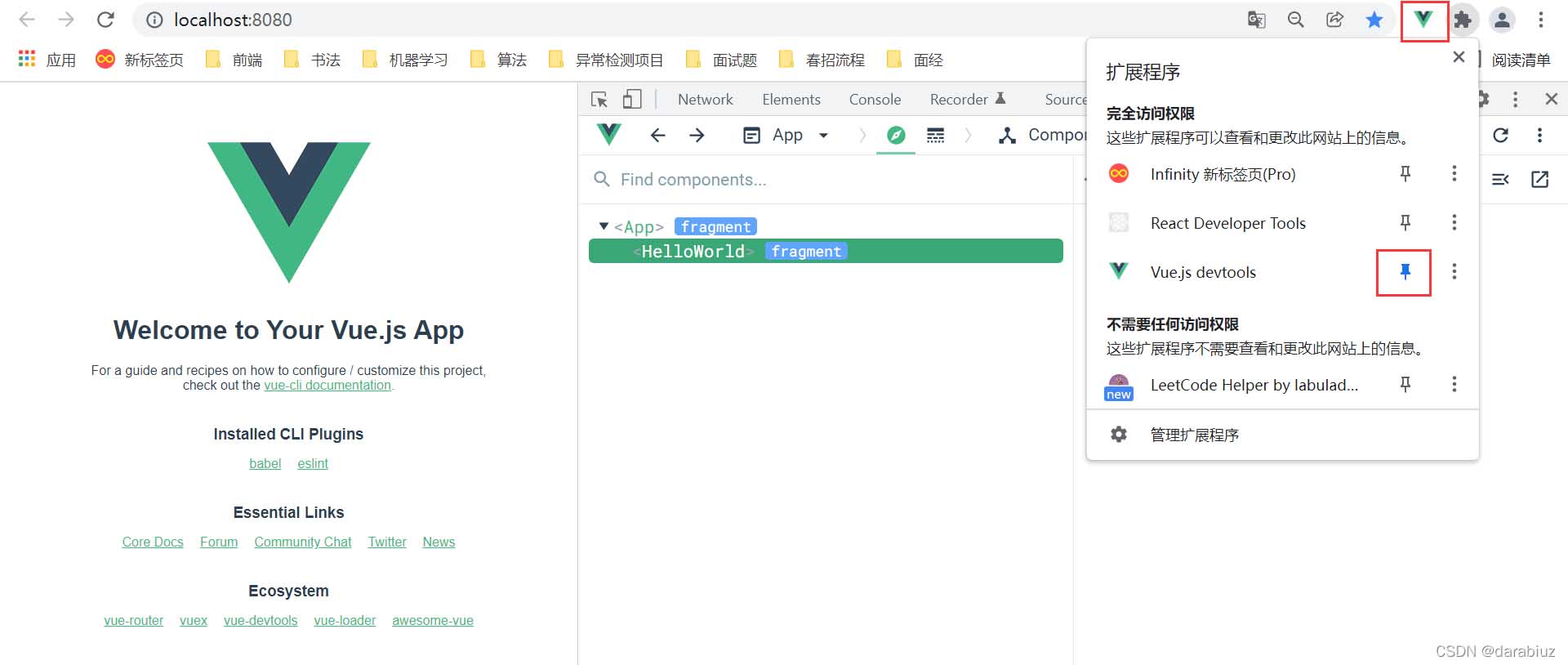The image size is (1568, 665).
Task: Click the Vue.js devtools extension icon in toolbar
Action: pyautogui.click(x=1423, y=20)
